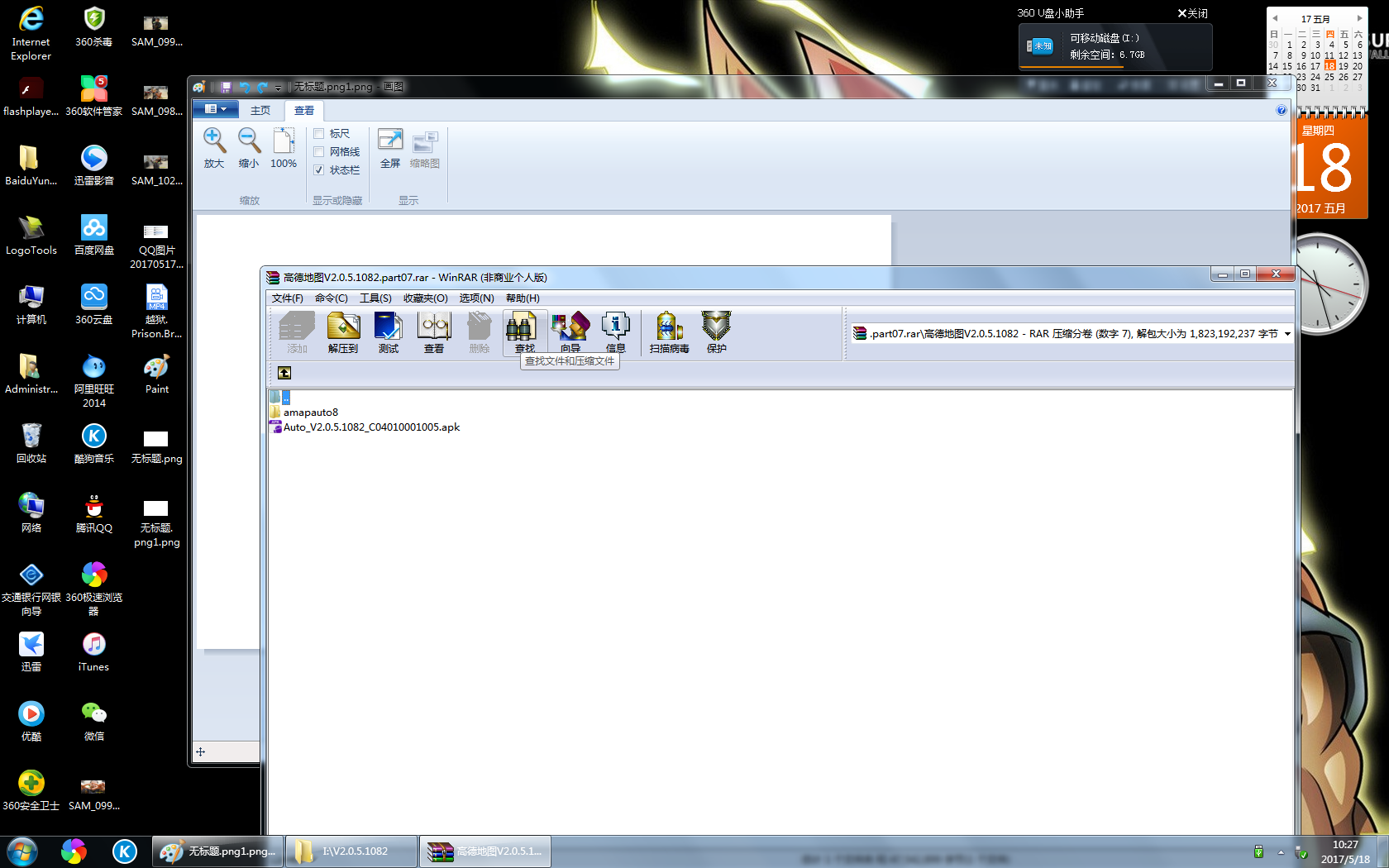Viewport: 1389px width, 868px height.
Task: Switch to the 主页 tab in Paint
Action: click(x=260, y=110)
